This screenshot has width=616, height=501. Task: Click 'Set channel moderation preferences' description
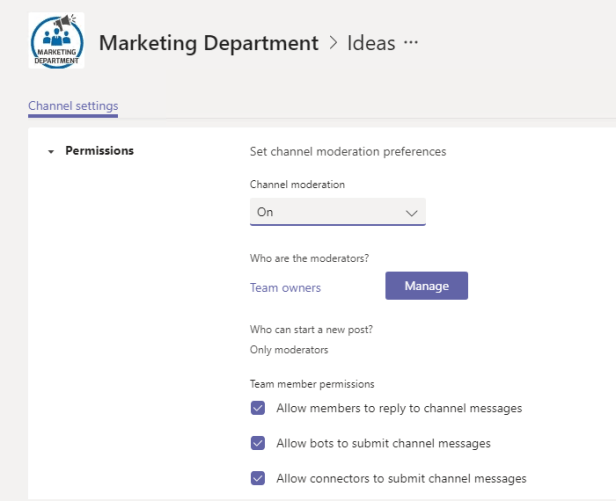click(347, 152)
